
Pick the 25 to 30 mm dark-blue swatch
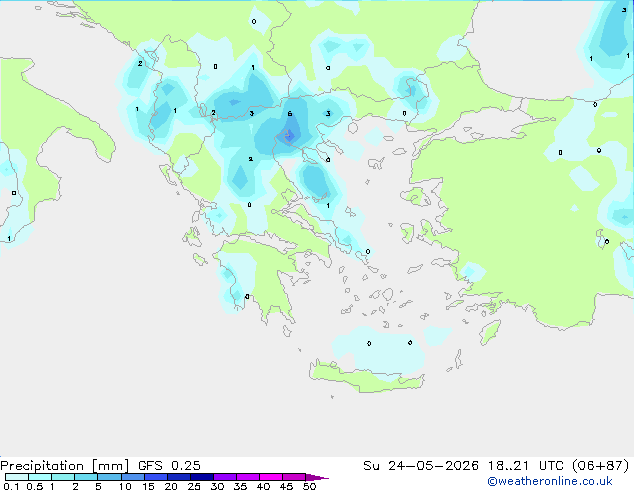[x=201, y=477]
